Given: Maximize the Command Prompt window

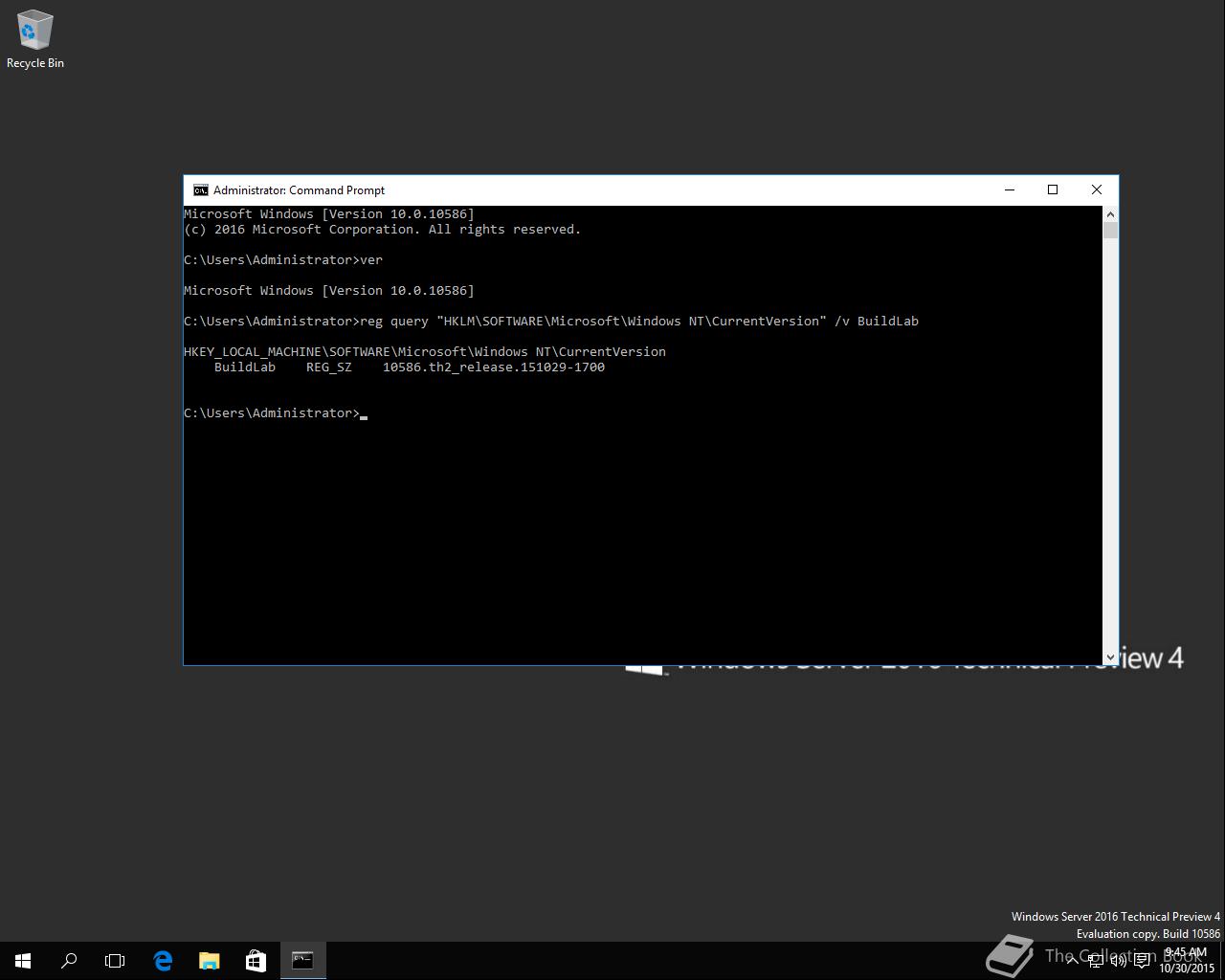Looking at the screenshot, I should pos(1053,189).
